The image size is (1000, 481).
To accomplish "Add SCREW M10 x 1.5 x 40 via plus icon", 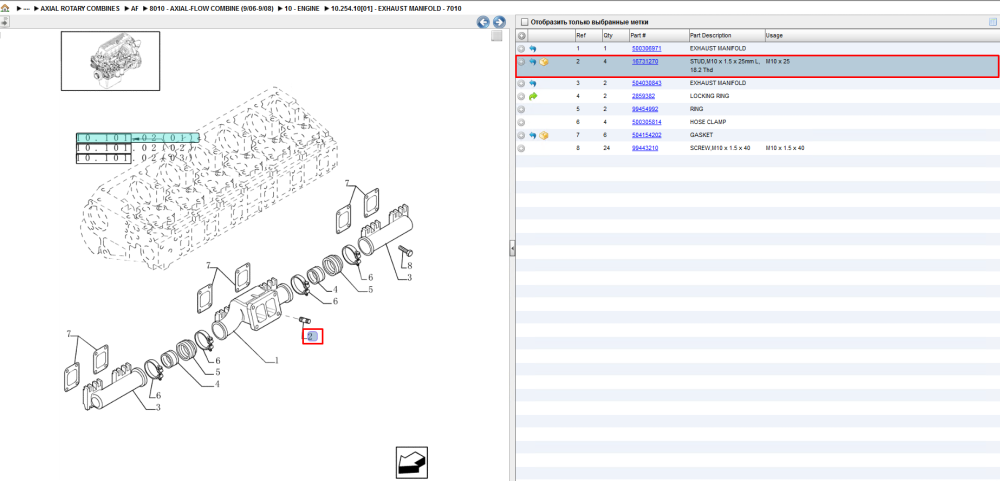I will point(521,148).
